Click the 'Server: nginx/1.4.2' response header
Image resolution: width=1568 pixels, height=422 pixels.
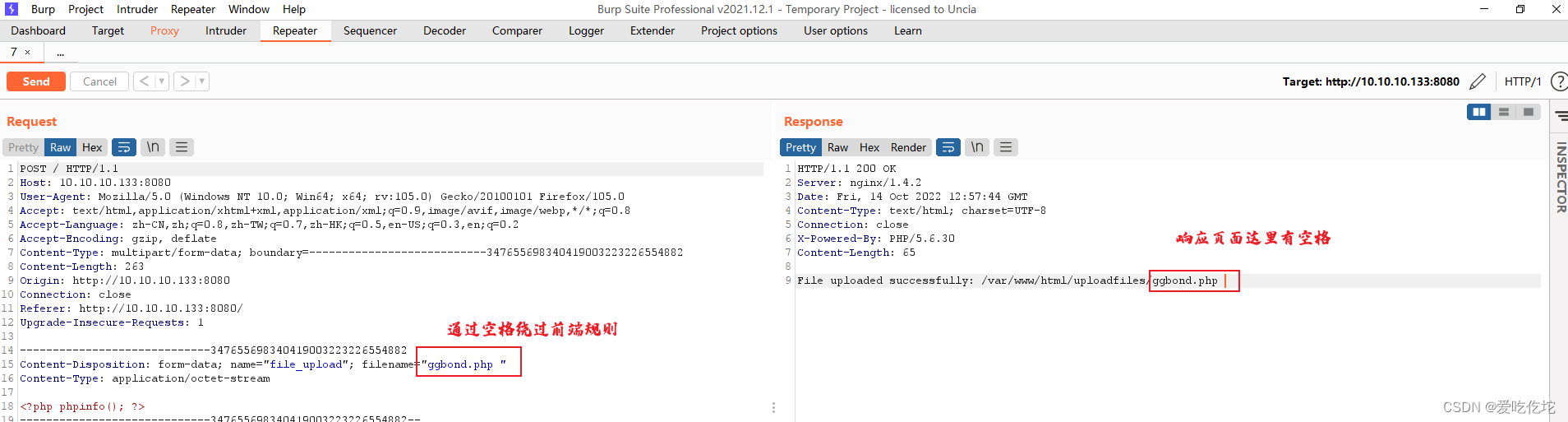coord(859,183)
